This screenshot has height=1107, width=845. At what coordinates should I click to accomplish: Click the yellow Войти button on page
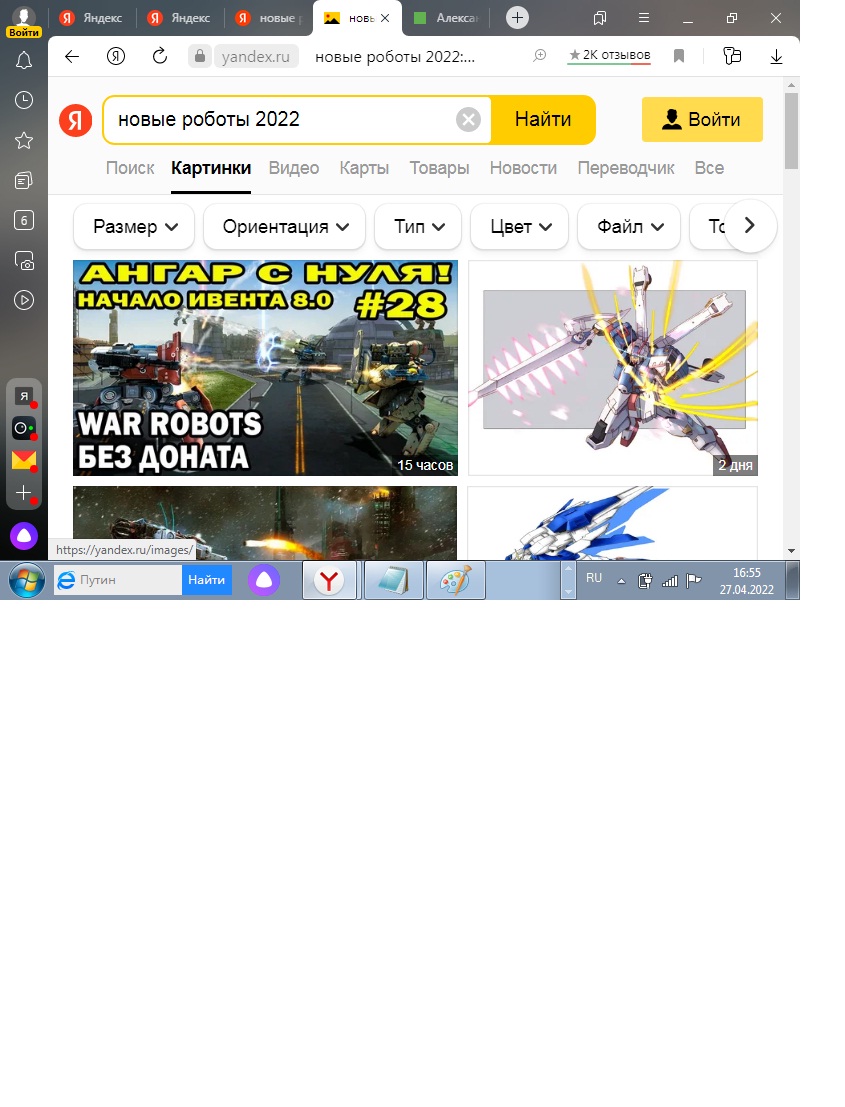tap(702, 120)
